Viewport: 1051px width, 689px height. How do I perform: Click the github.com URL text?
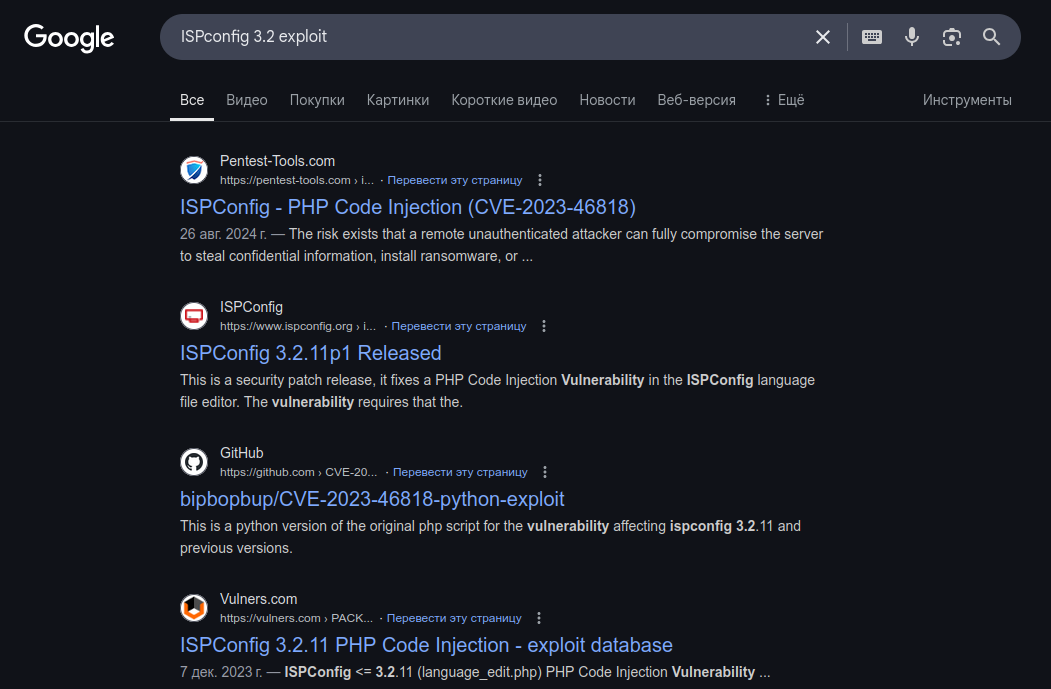[x=300, y=473]
